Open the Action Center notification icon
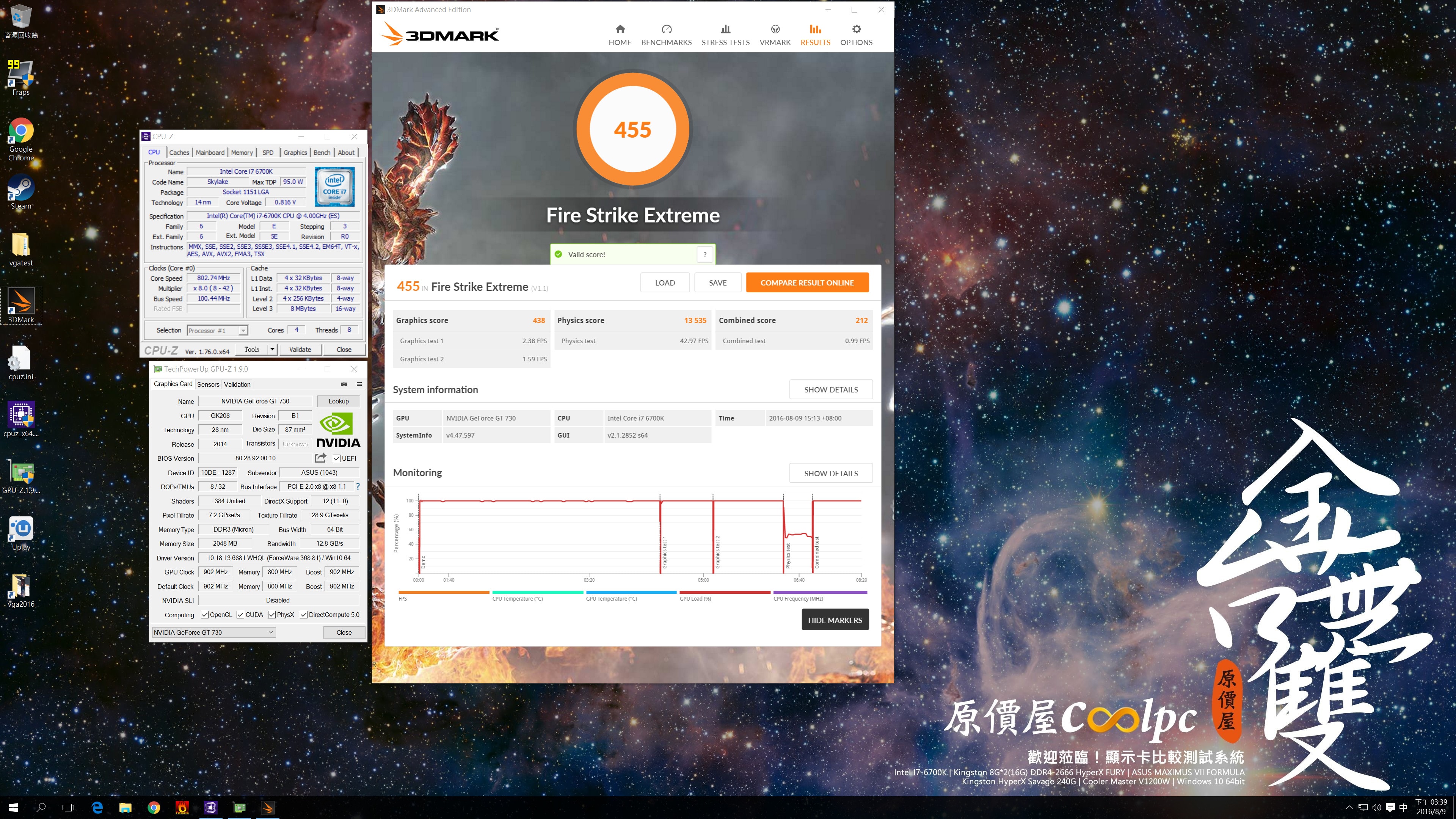The width and height of the screenshot is (1456, 819). click(x=1390, y=807)
